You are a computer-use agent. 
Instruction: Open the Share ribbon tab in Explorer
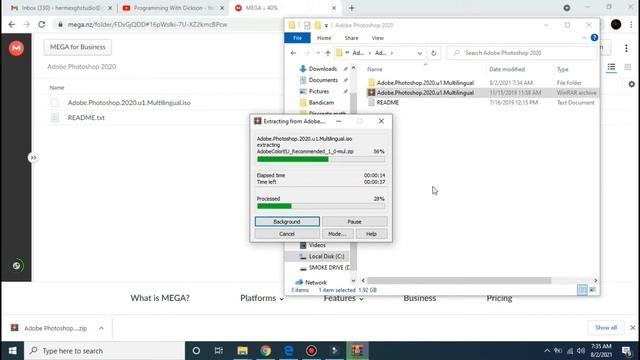[351, 38]
